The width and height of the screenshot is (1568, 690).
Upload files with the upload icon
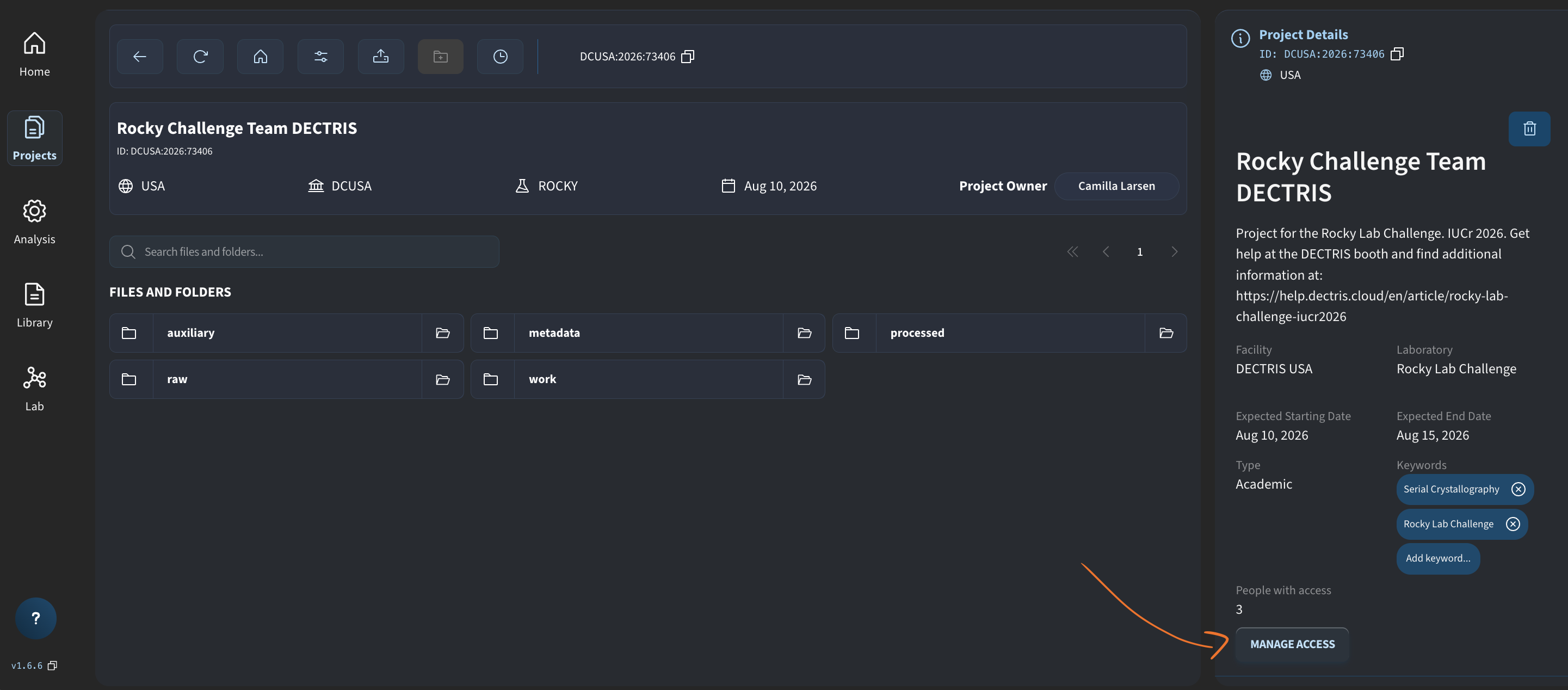380,56
